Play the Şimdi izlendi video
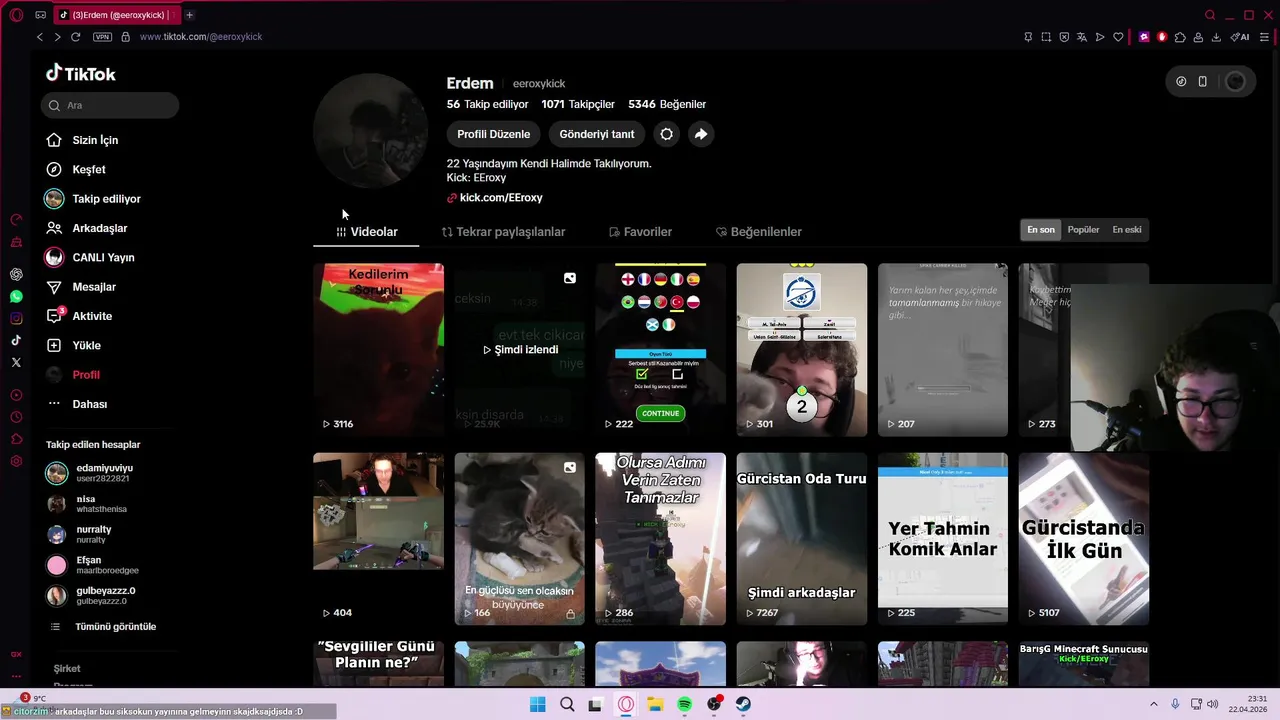 (520, 350)
